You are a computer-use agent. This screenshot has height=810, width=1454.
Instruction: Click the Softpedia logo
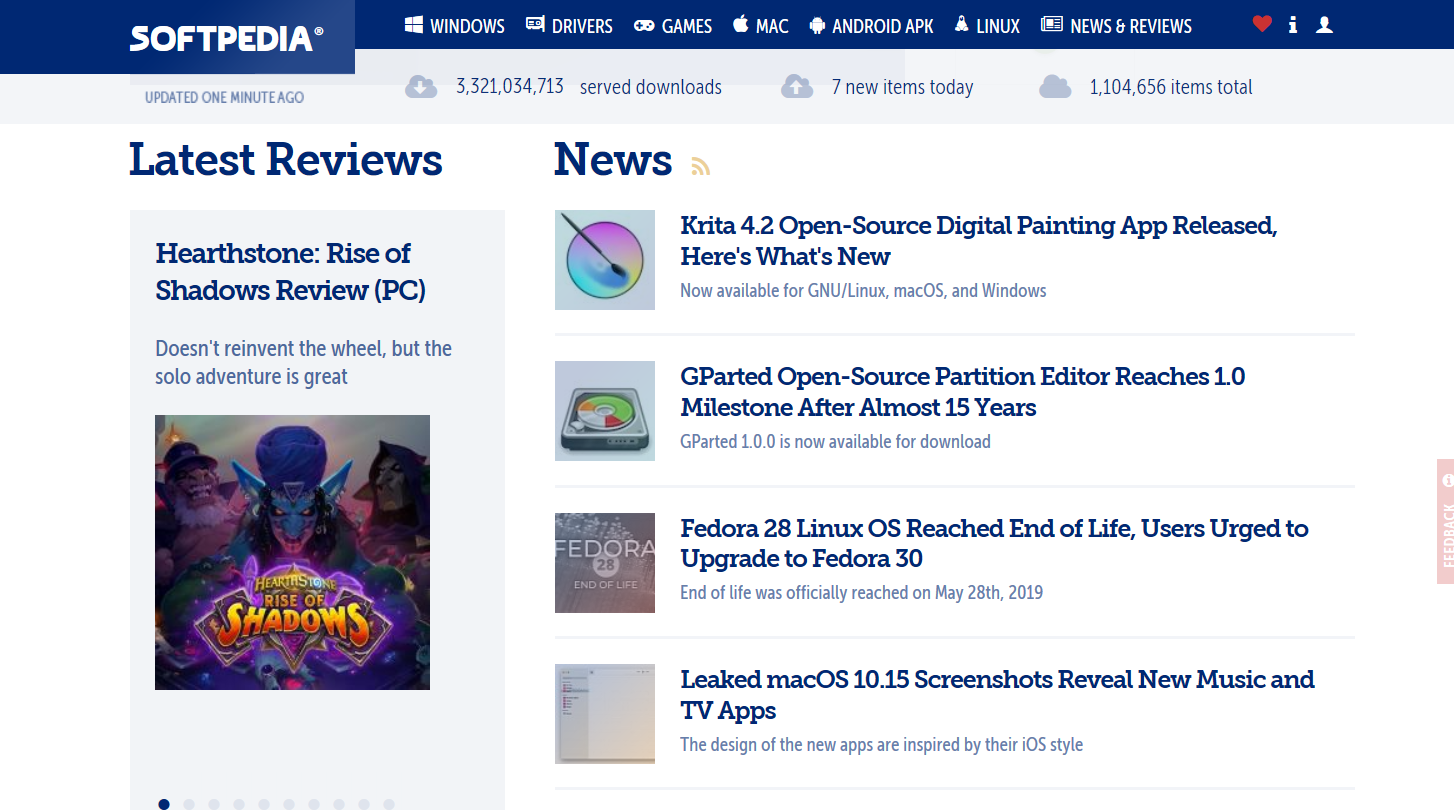pyautogui.click(x=226, y=38)
